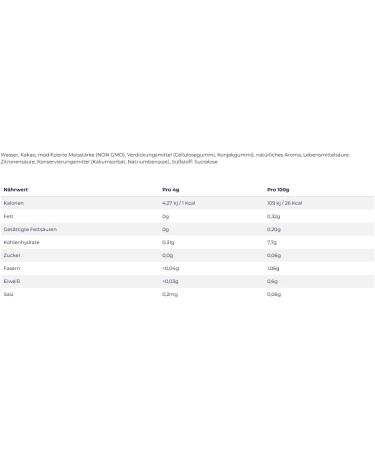Select the Pro 100g column header

pyautogui.click(x=278, y=190)
